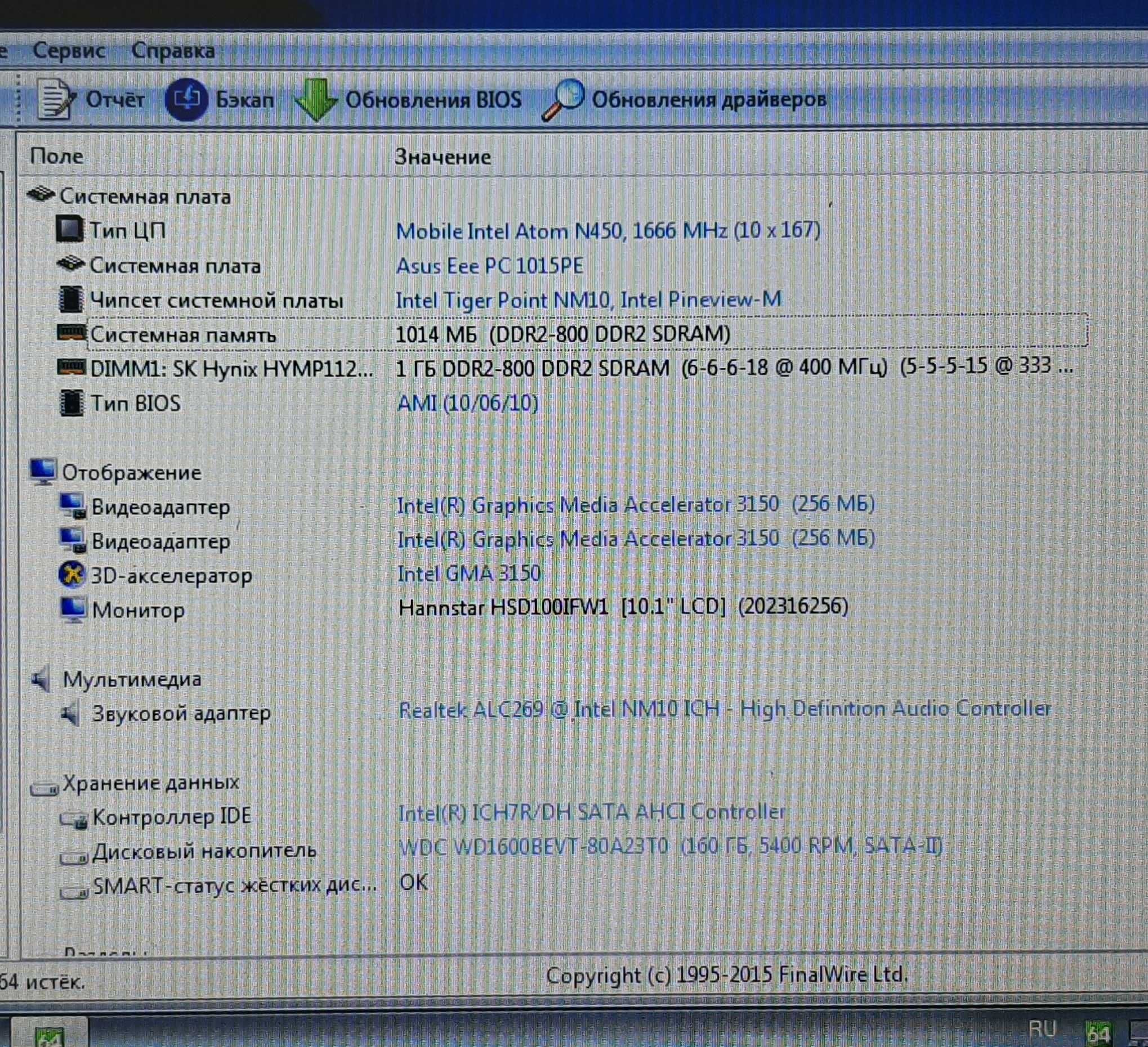Open Intel Tiger Point NM10 chipset link
1148x1047 pixels.
tap(589, 299)
